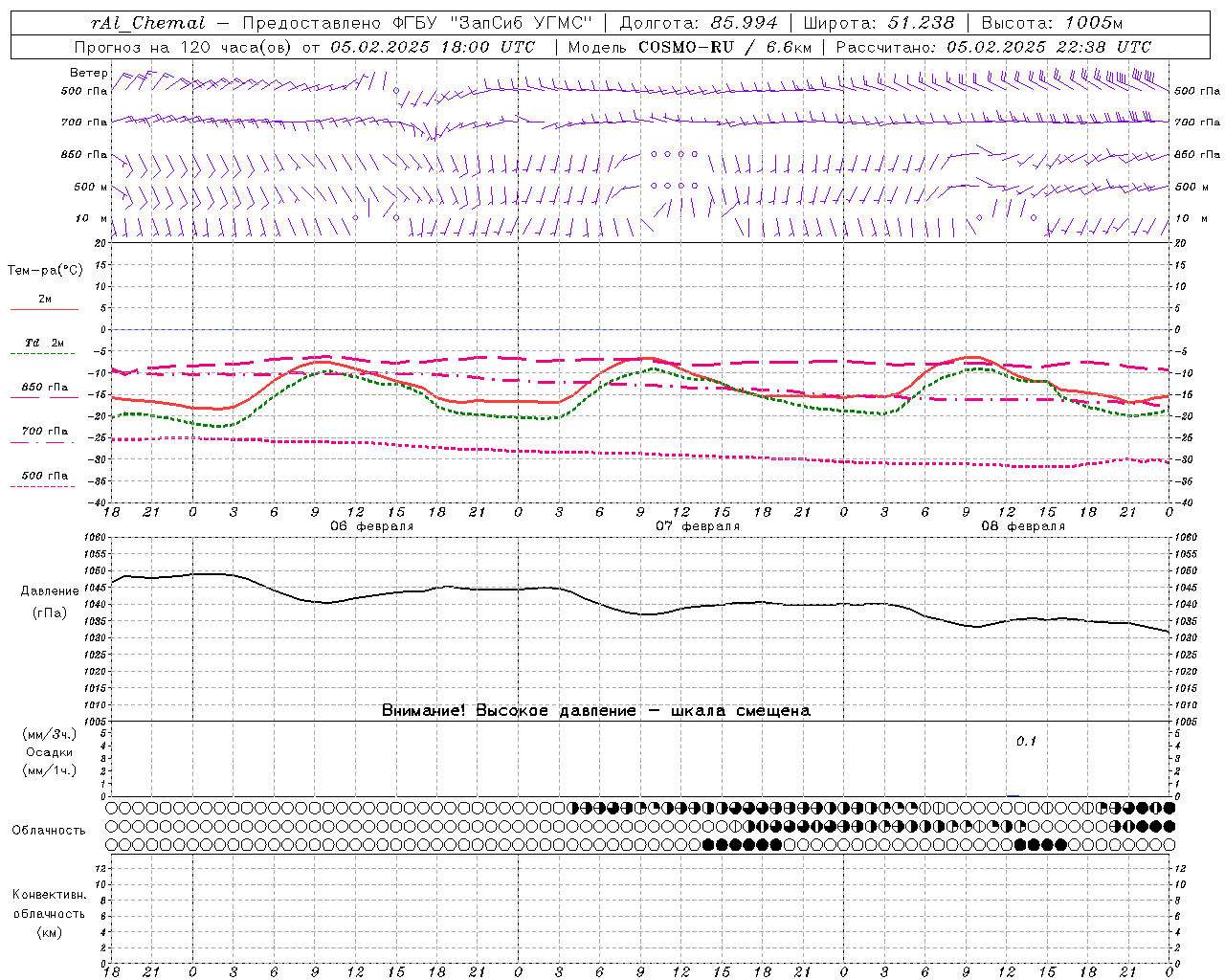Click the 08 февраля date label
Viewport: 1225px width, 980px height.
1023,526
